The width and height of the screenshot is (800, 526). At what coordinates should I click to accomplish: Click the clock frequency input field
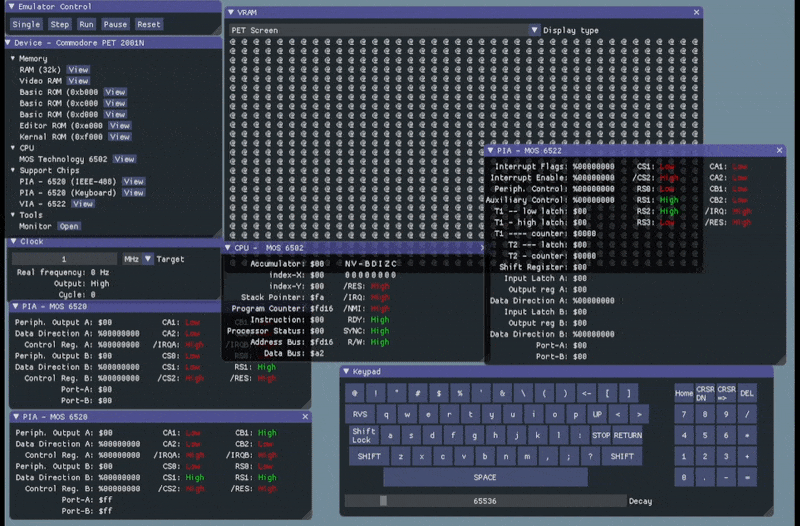click(x=64, y=259)
